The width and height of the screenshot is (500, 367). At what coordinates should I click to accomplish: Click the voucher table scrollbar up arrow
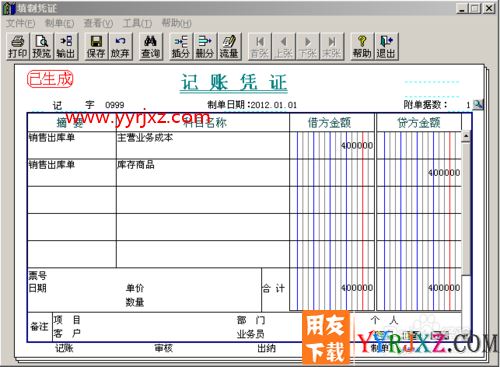466,136
